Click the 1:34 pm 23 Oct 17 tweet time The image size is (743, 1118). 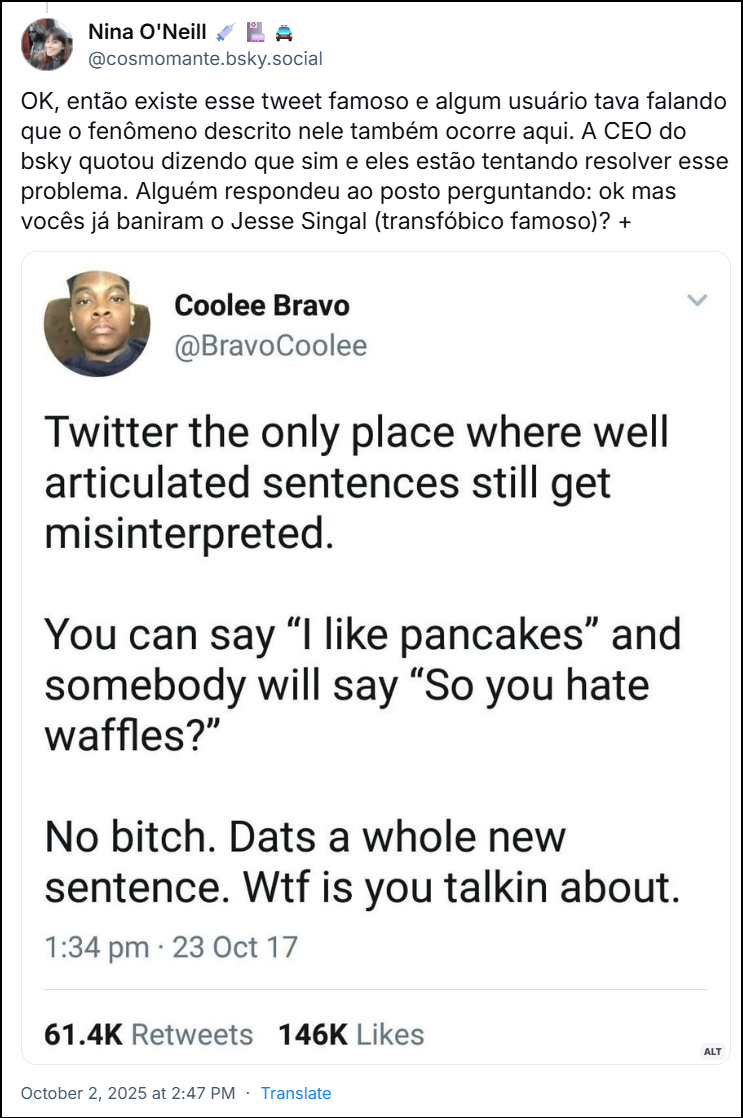pyautogui.click(x=171, y=946)
